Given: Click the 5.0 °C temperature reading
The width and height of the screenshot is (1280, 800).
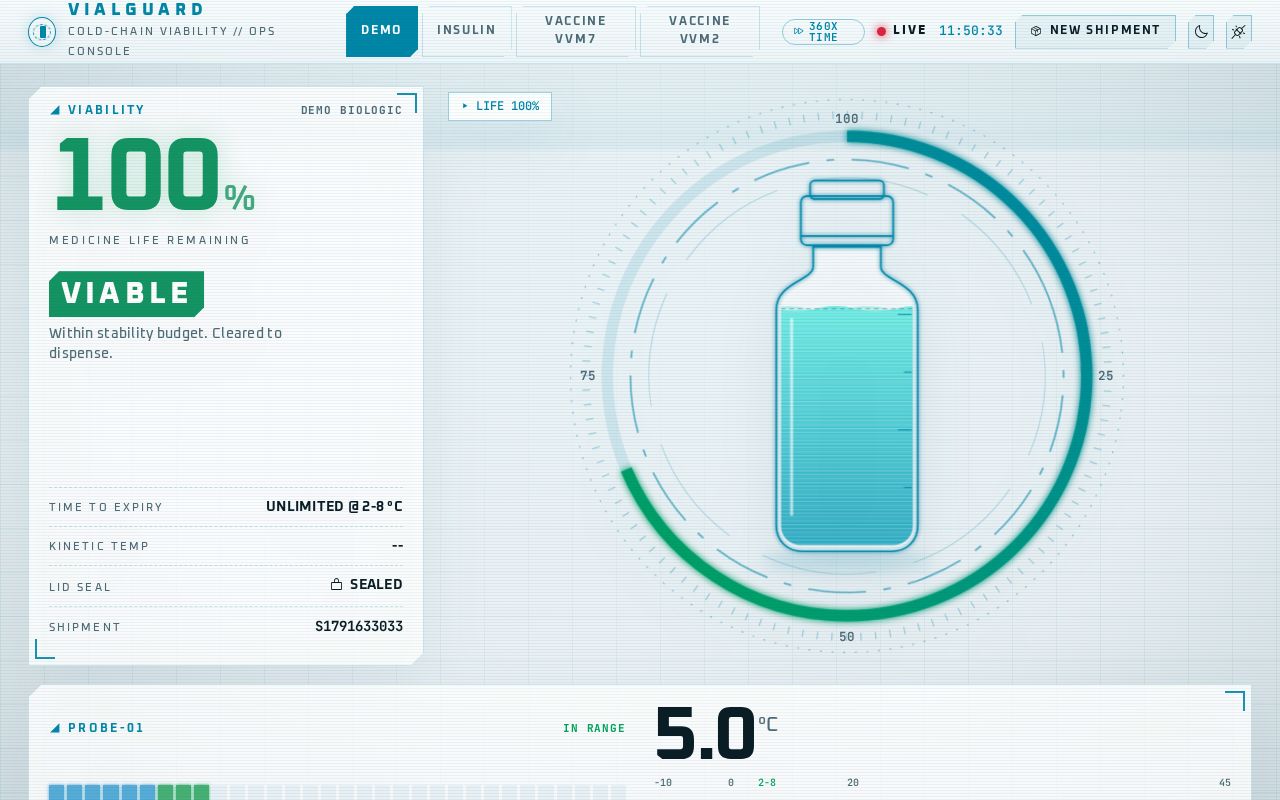Looking at the screenshot, I should 715,734.
